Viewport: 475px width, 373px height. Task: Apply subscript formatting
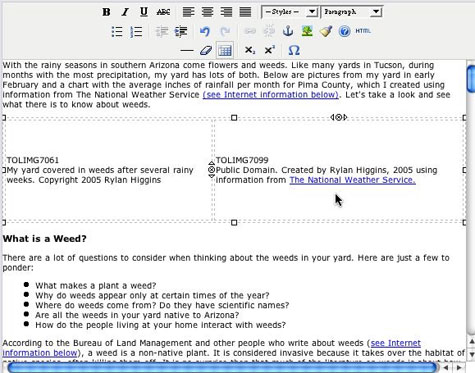pyautogui.click(x=250, y=50)
